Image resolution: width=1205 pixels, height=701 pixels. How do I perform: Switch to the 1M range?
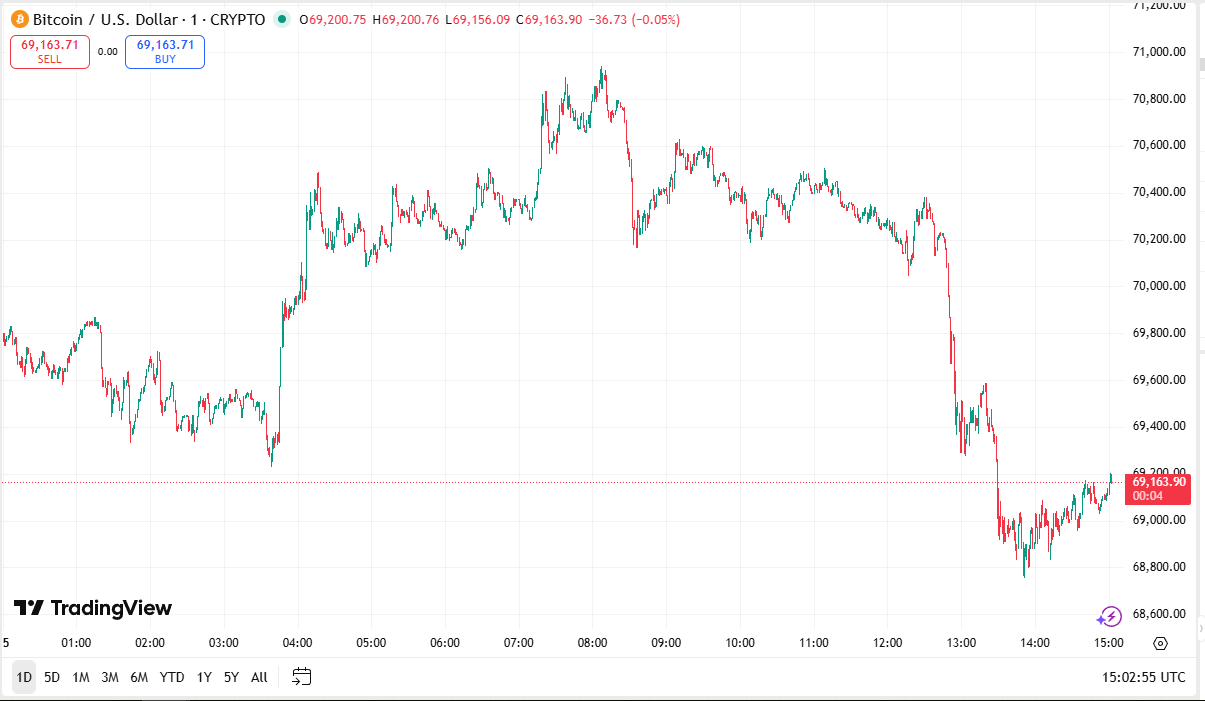click(81, 677)
